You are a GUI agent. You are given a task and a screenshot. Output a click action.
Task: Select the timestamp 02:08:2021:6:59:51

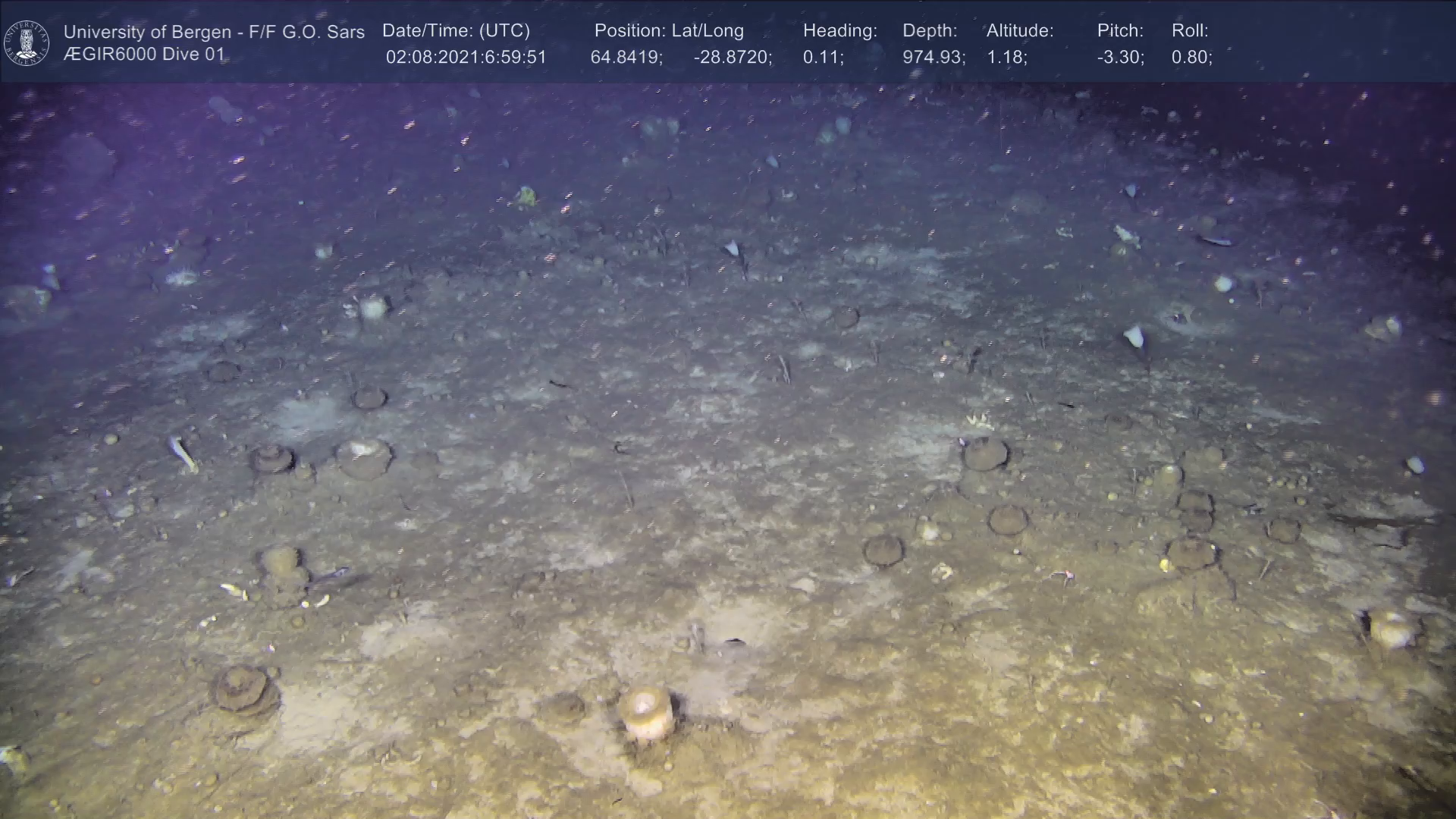466,58
